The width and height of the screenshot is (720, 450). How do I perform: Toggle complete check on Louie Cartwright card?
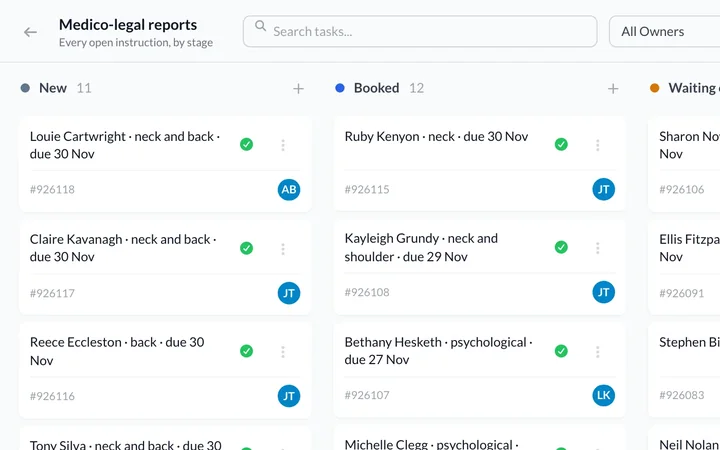[247, 144]
